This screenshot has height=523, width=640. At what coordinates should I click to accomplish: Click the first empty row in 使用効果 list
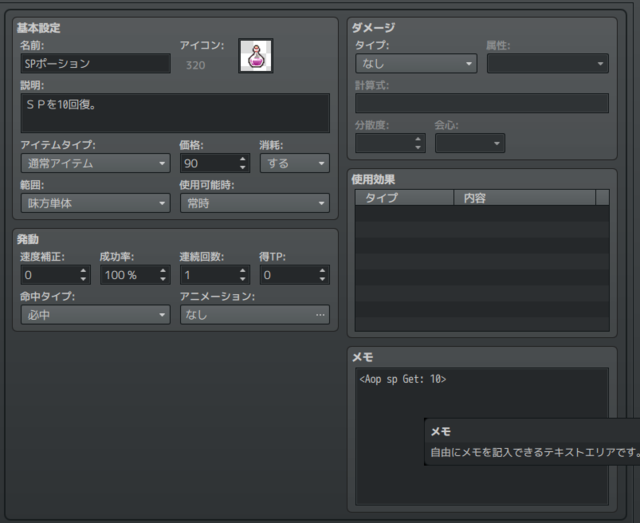point(482,214)
